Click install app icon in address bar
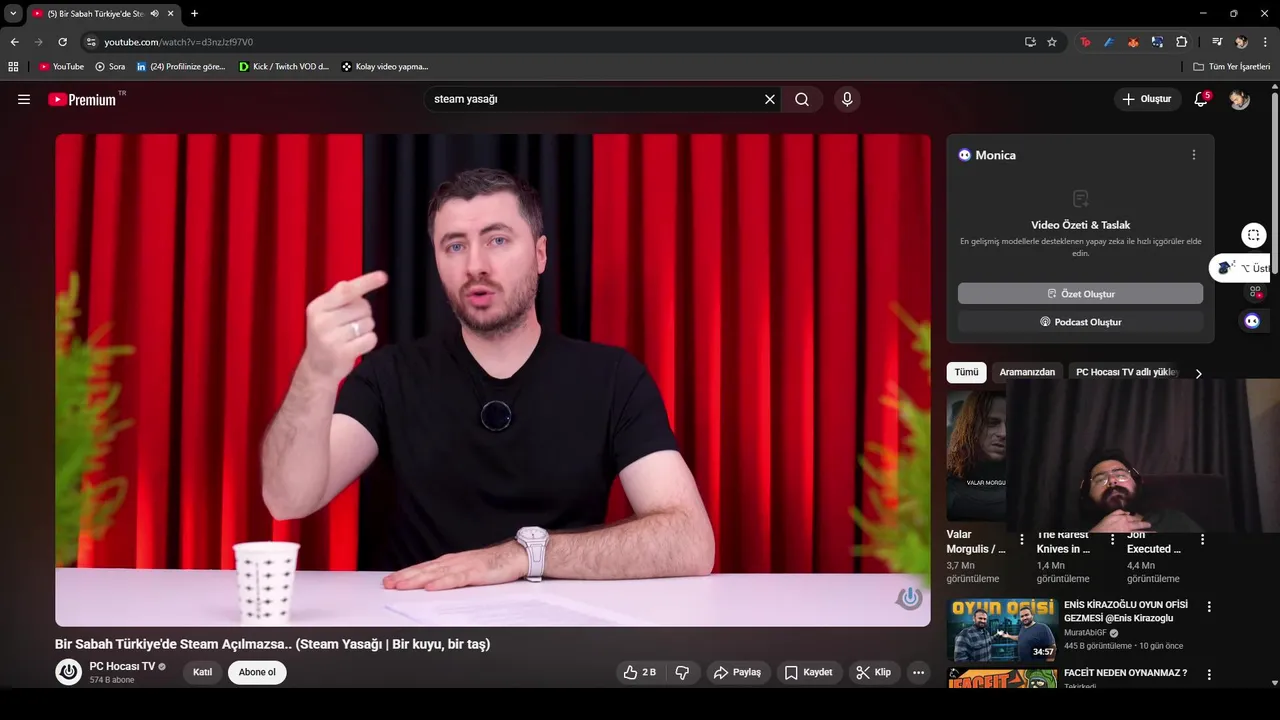The height and width of the screenshot is (720, 1280). point(1030,42)
